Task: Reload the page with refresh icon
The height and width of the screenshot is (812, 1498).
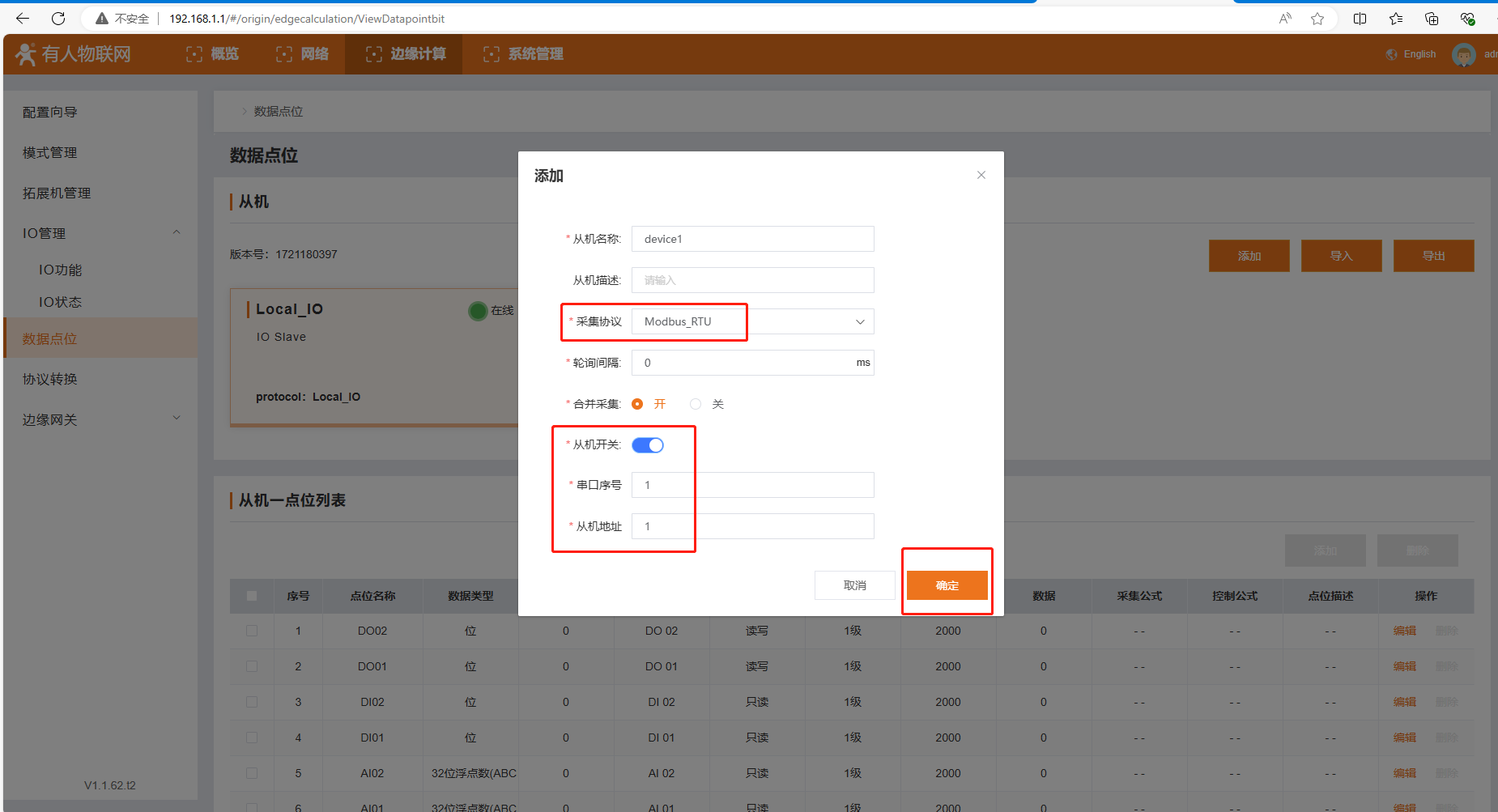Action: [58, 19]
